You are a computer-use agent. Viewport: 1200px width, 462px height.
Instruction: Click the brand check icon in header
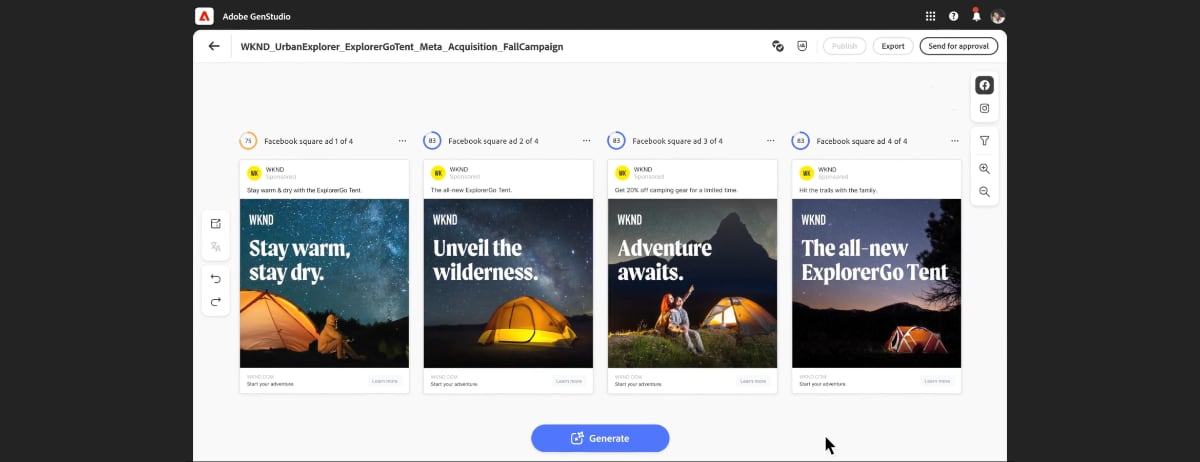click(777, 46)
